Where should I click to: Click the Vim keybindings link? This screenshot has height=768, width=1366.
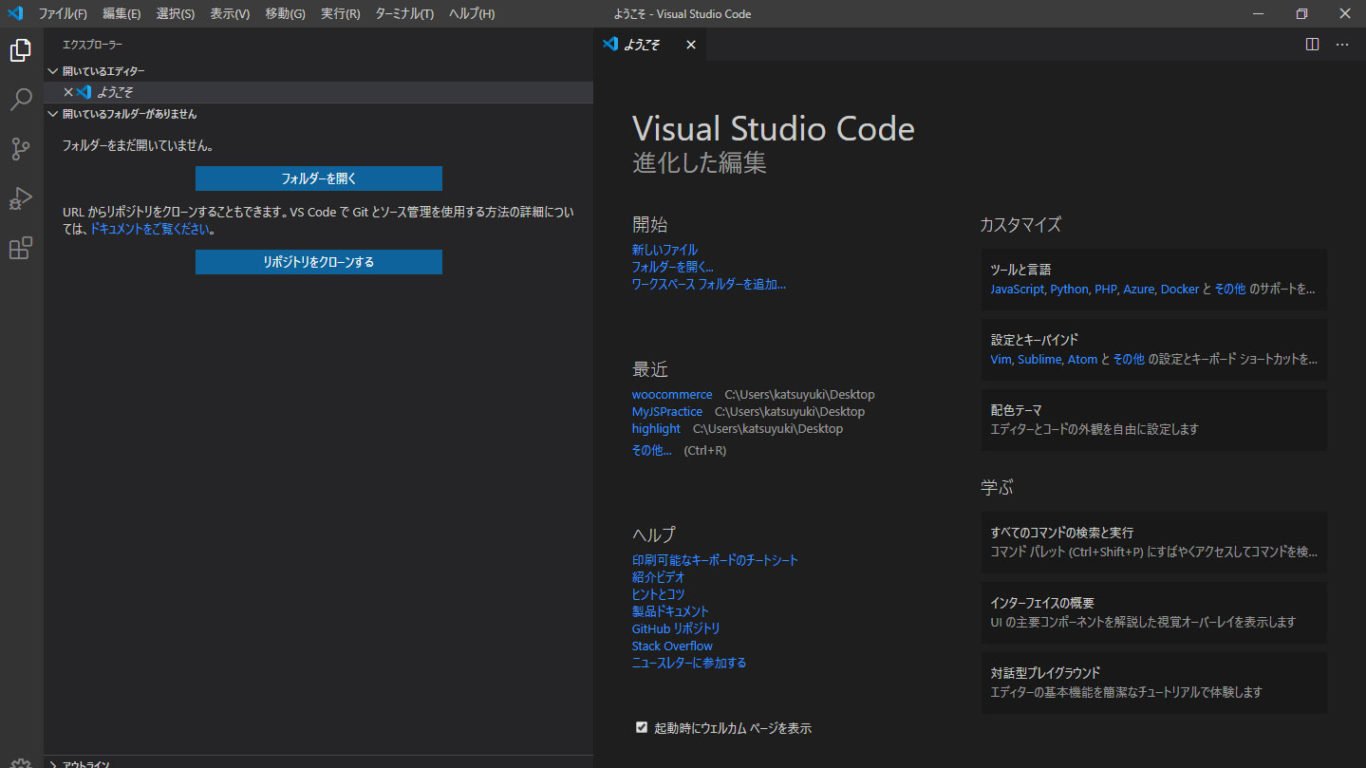[x=1001, y=359]
